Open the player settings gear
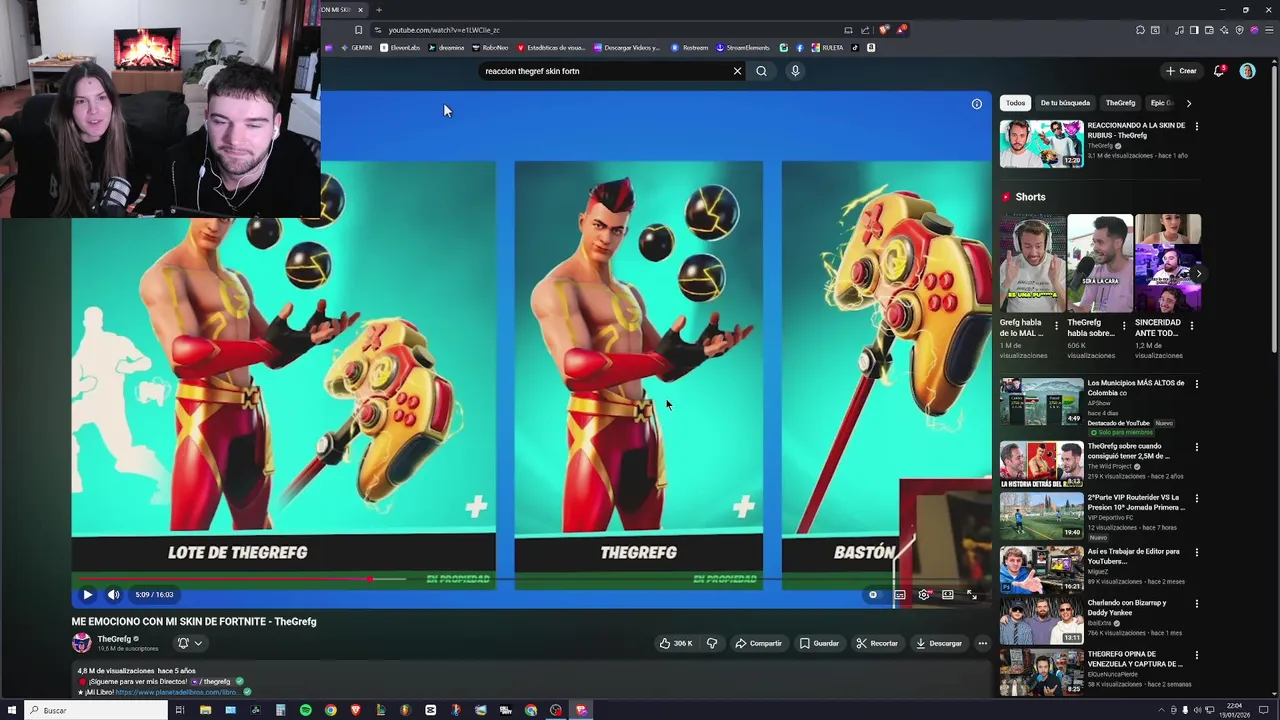 [924, 594]
